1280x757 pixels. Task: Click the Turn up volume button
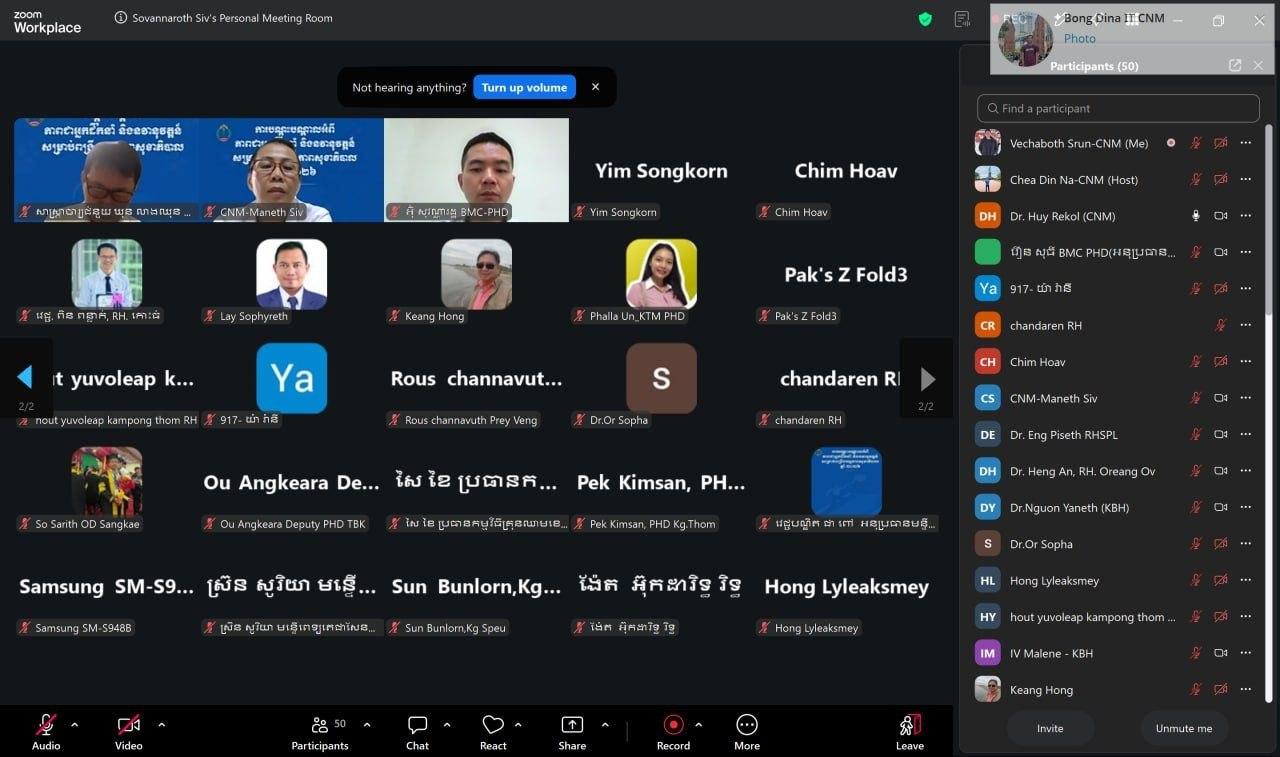click(524, 87)
